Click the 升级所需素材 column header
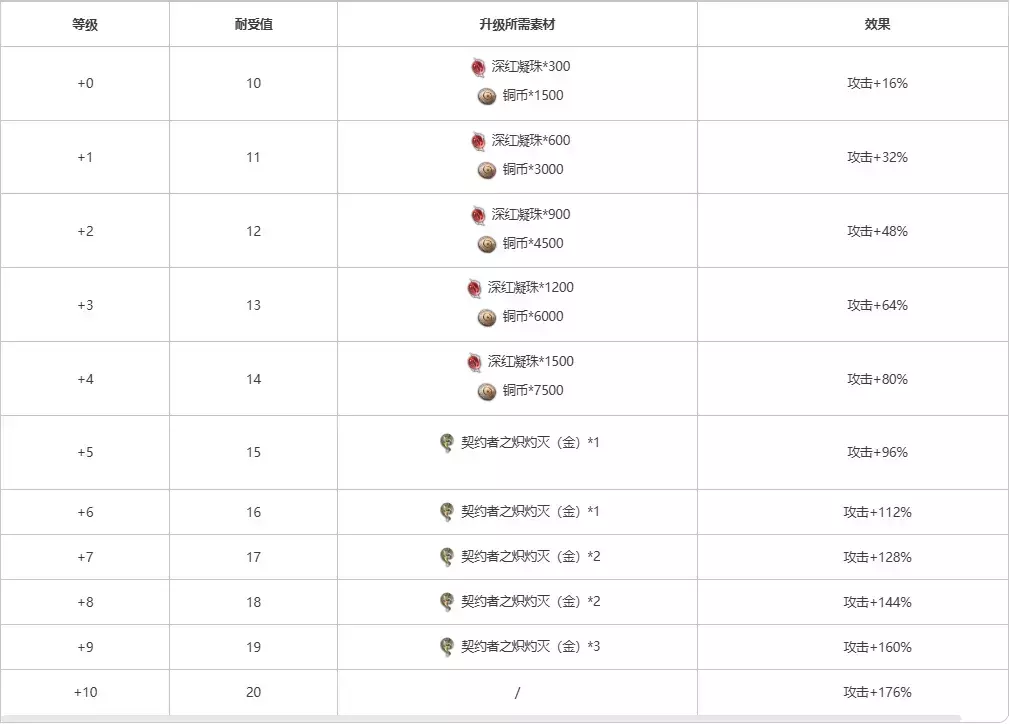The image size is (1010, 724). click(x=517, y=24)
